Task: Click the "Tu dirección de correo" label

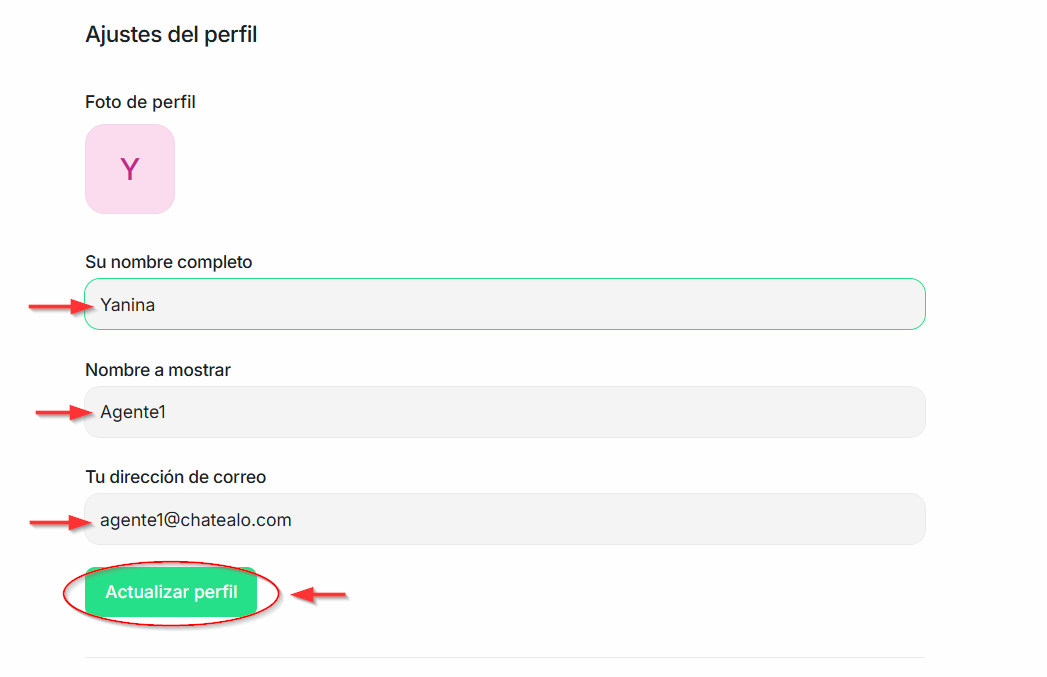Action: [x=176, y=477]
